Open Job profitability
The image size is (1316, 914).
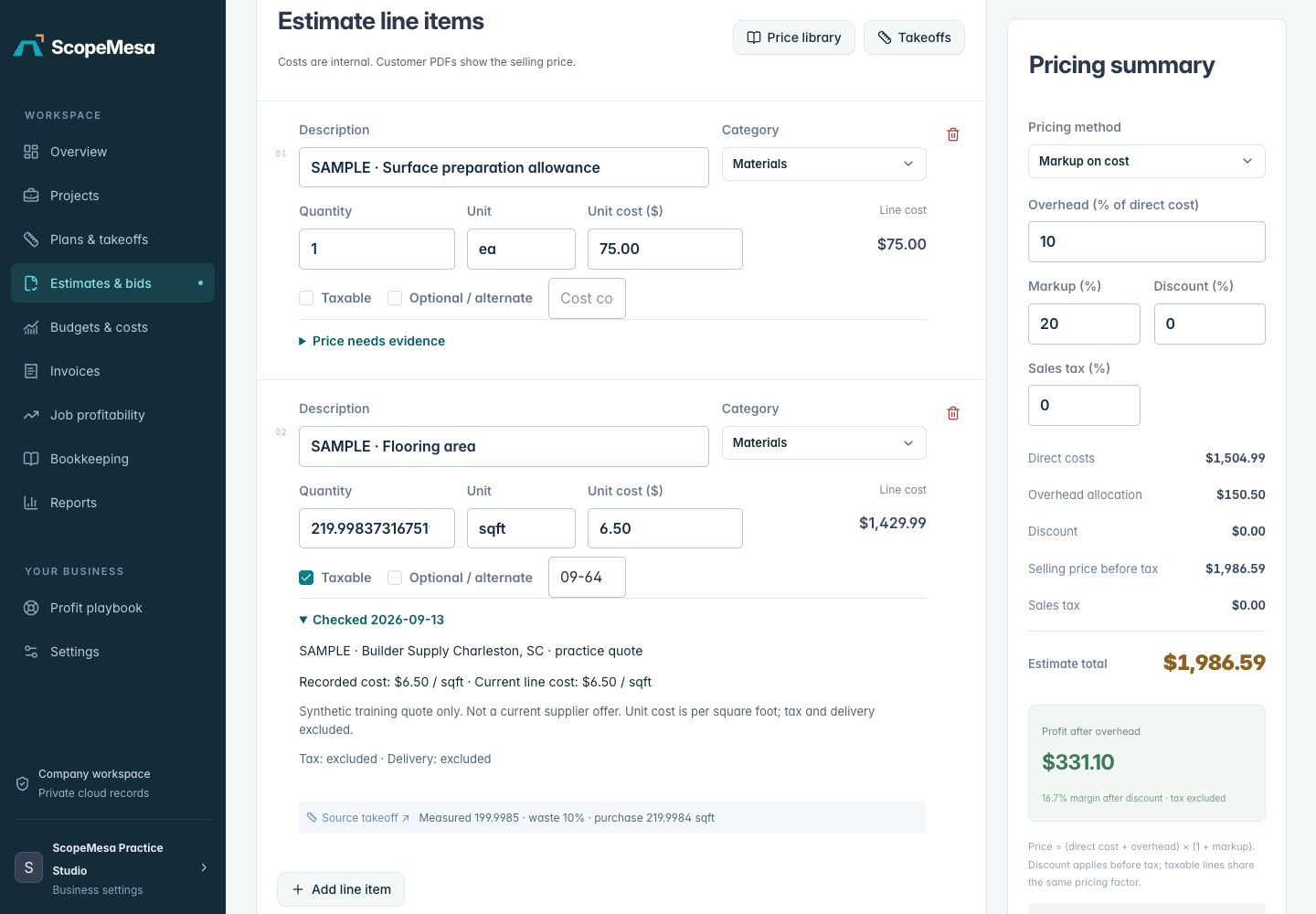(112, 415)
